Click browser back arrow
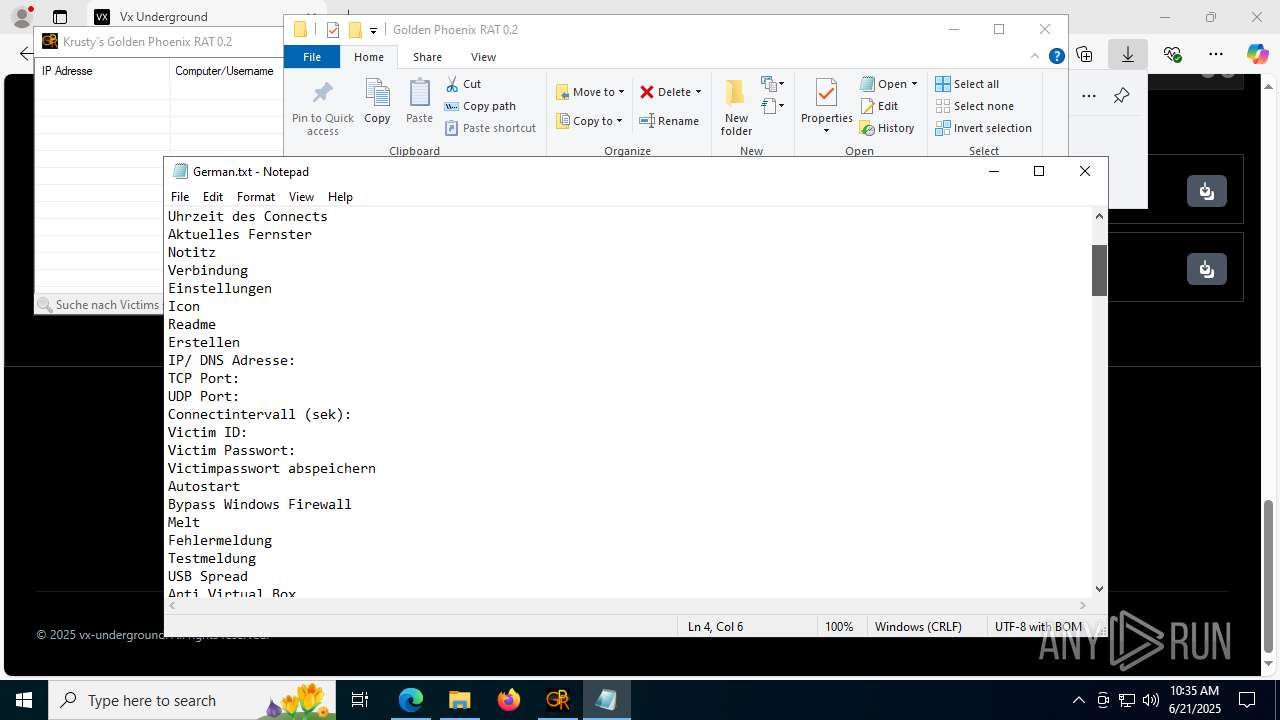The height and width of the screenshot is (720, 1280). click(26, 54)
